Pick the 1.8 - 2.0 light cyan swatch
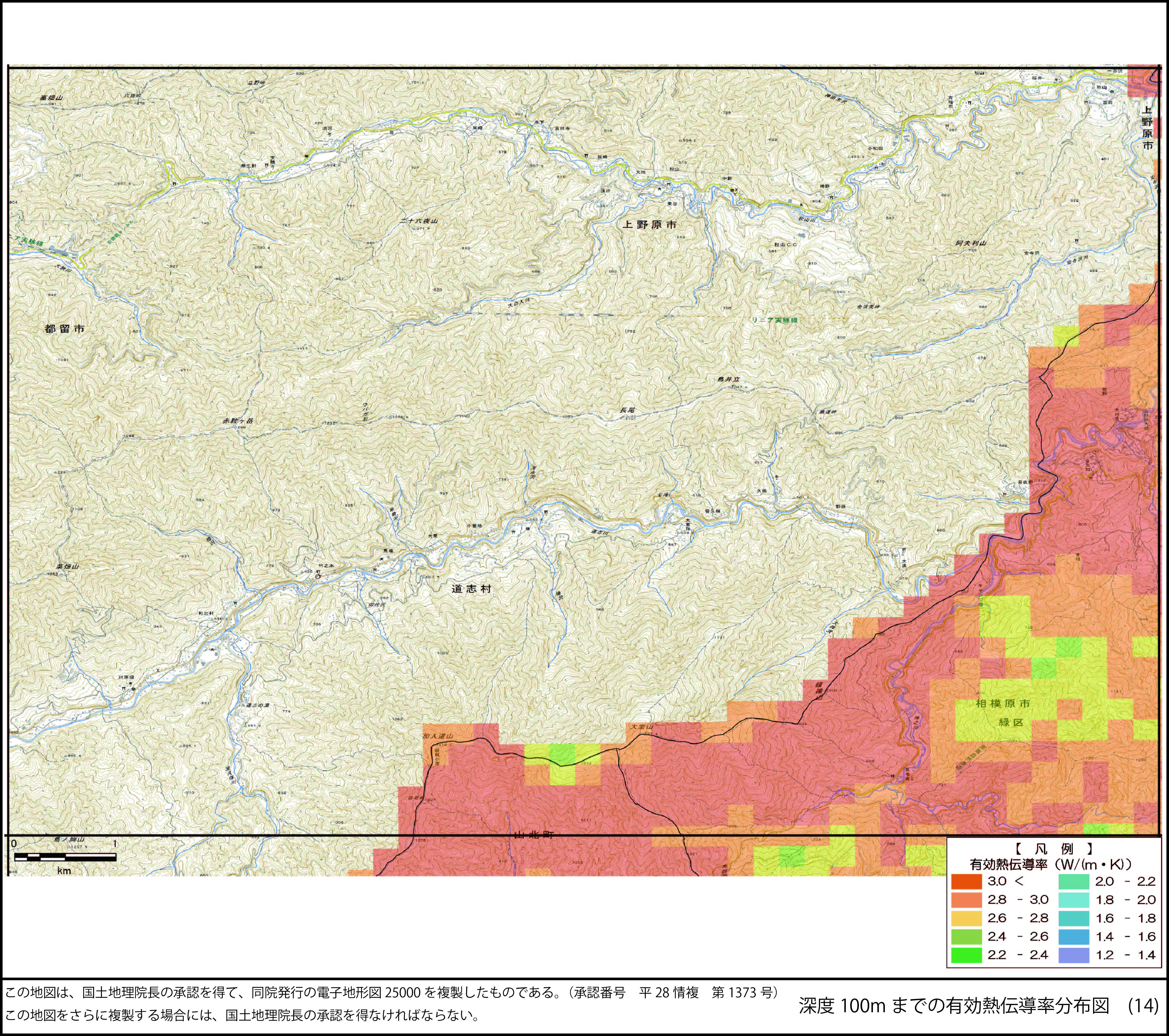Screen dimensions: 1169x1036 (x=1073, y=900)
